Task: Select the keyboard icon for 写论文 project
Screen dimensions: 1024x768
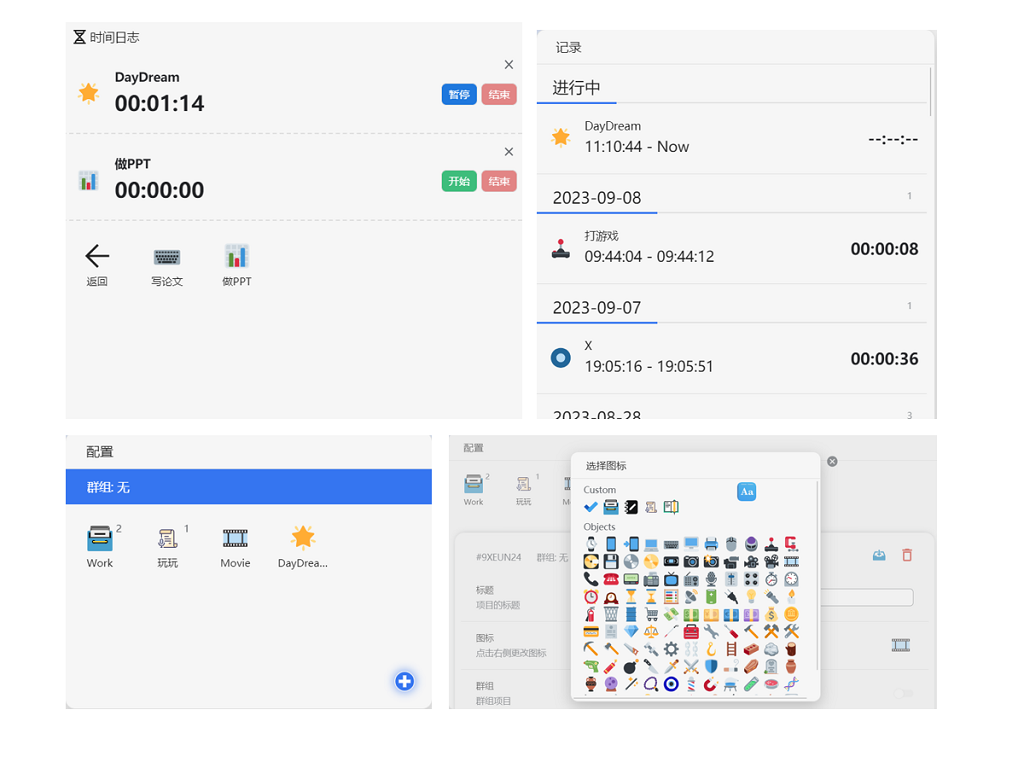Action: coord(167,258)
